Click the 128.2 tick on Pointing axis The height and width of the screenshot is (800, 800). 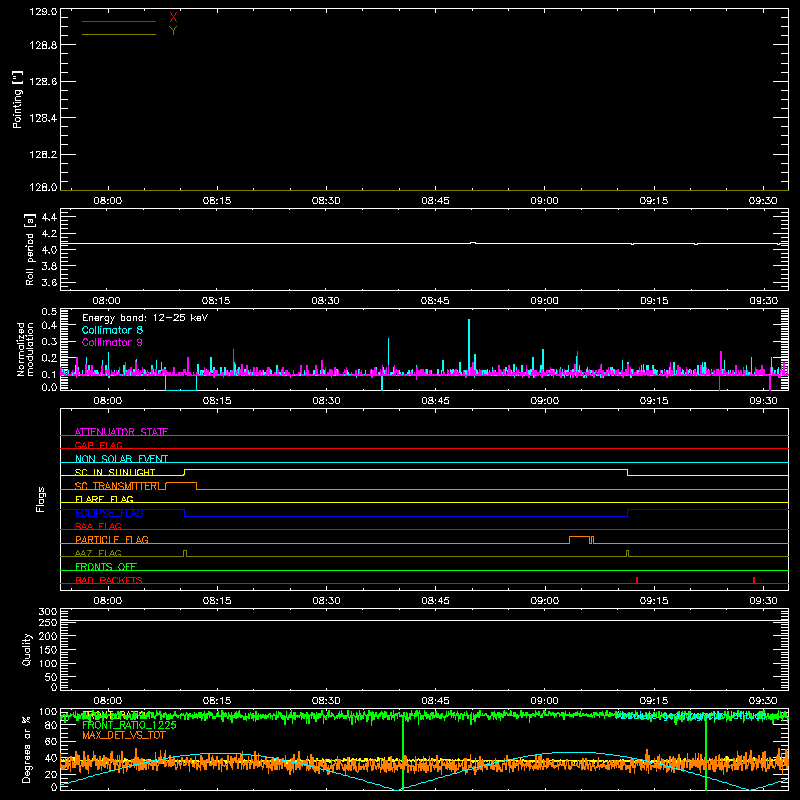click(x=43, y=154)
